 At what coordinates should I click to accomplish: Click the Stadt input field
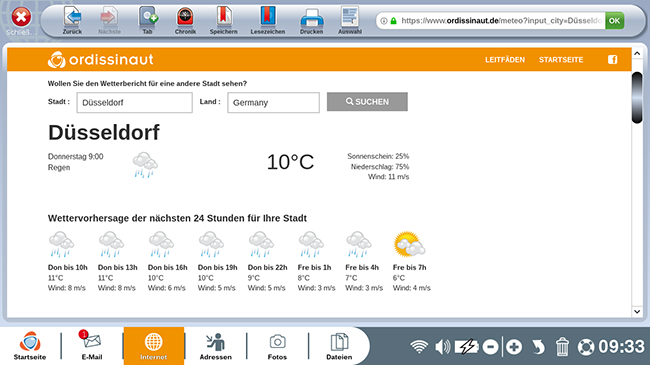pyautogui.click(x=134, y=102)
